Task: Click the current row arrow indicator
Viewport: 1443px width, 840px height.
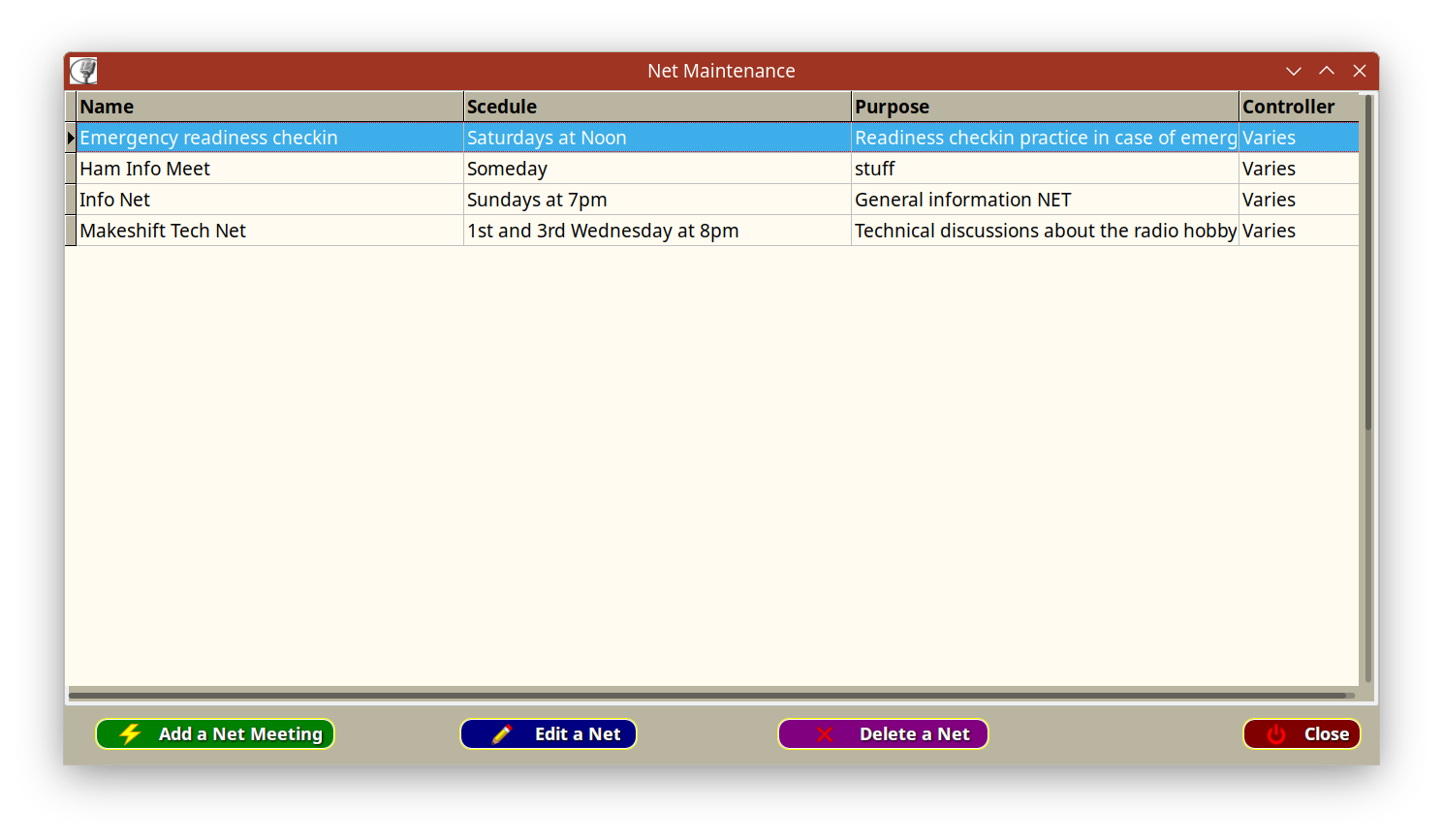Action: coord(71,138)
